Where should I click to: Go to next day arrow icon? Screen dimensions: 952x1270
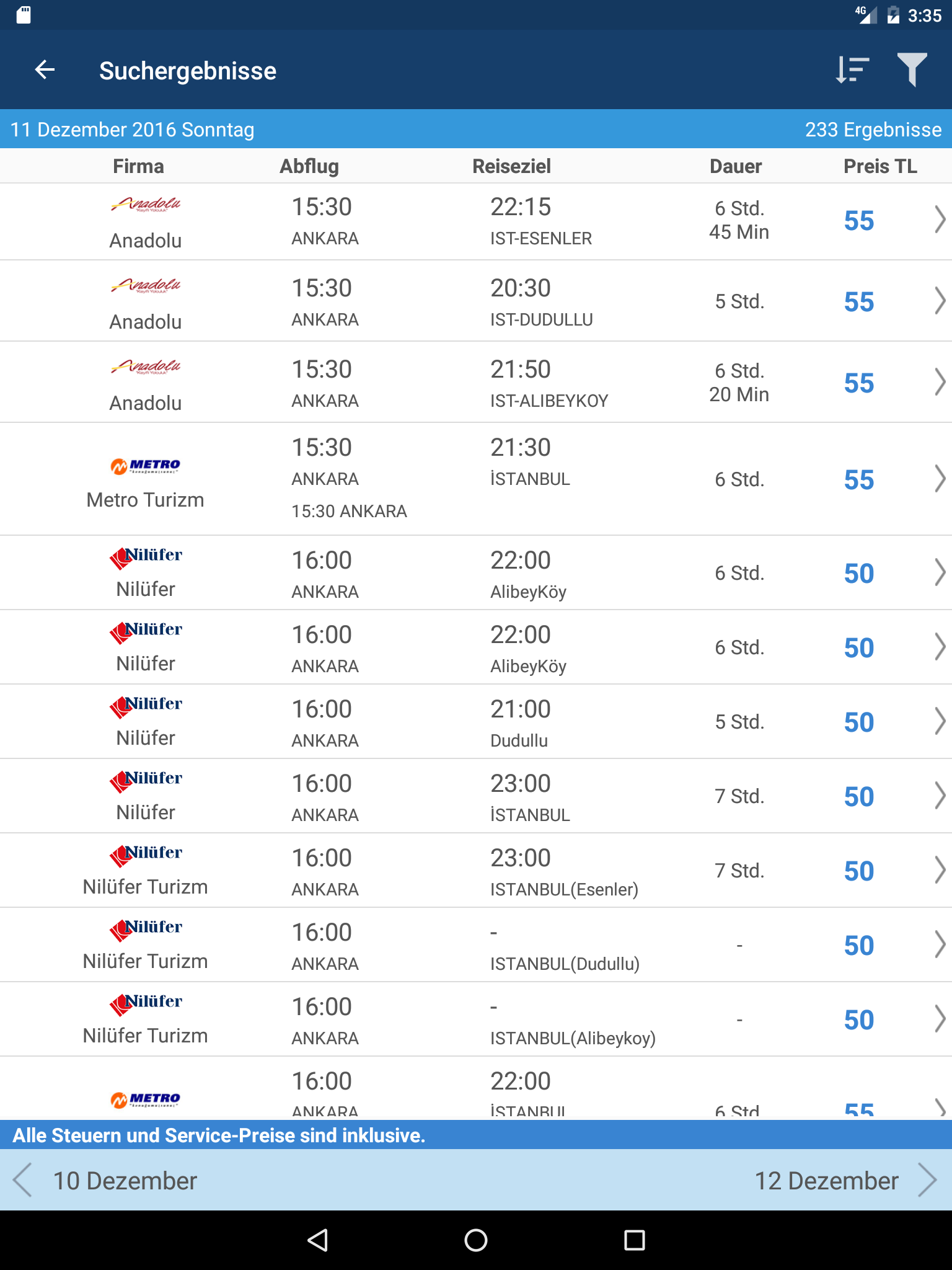click(x=928, y=1180)
